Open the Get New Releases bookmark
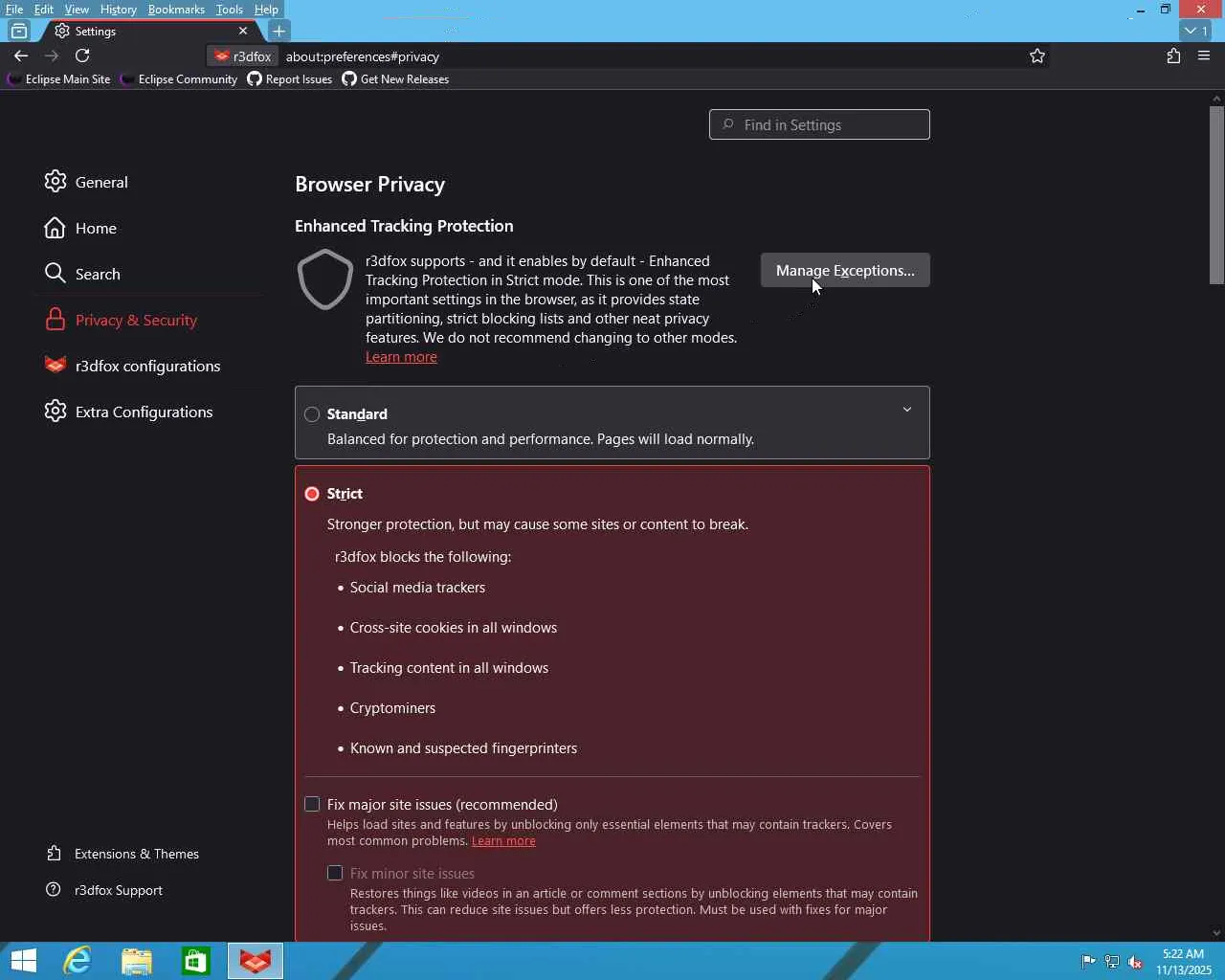 click(395, 79)
